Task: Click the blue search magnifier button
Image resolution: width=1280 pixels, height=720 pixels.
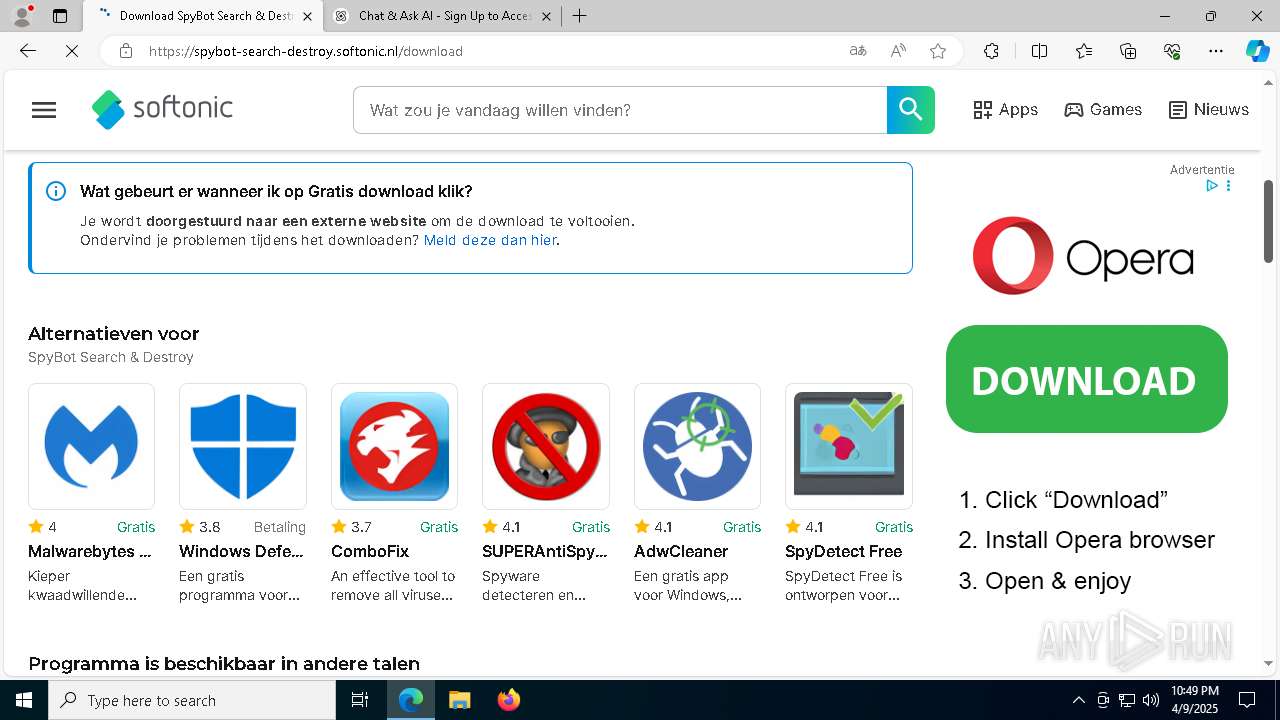Action: coord(911,110)
